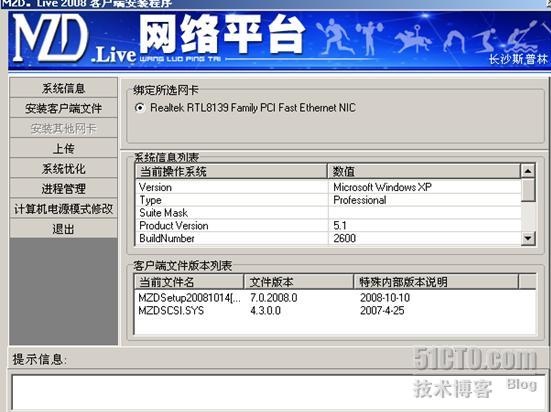Image resolution: width=551 pixels, height=412 pixels.
Task: Select the Realtek RTL8139 NIC radio button
Action: (140, 108)
